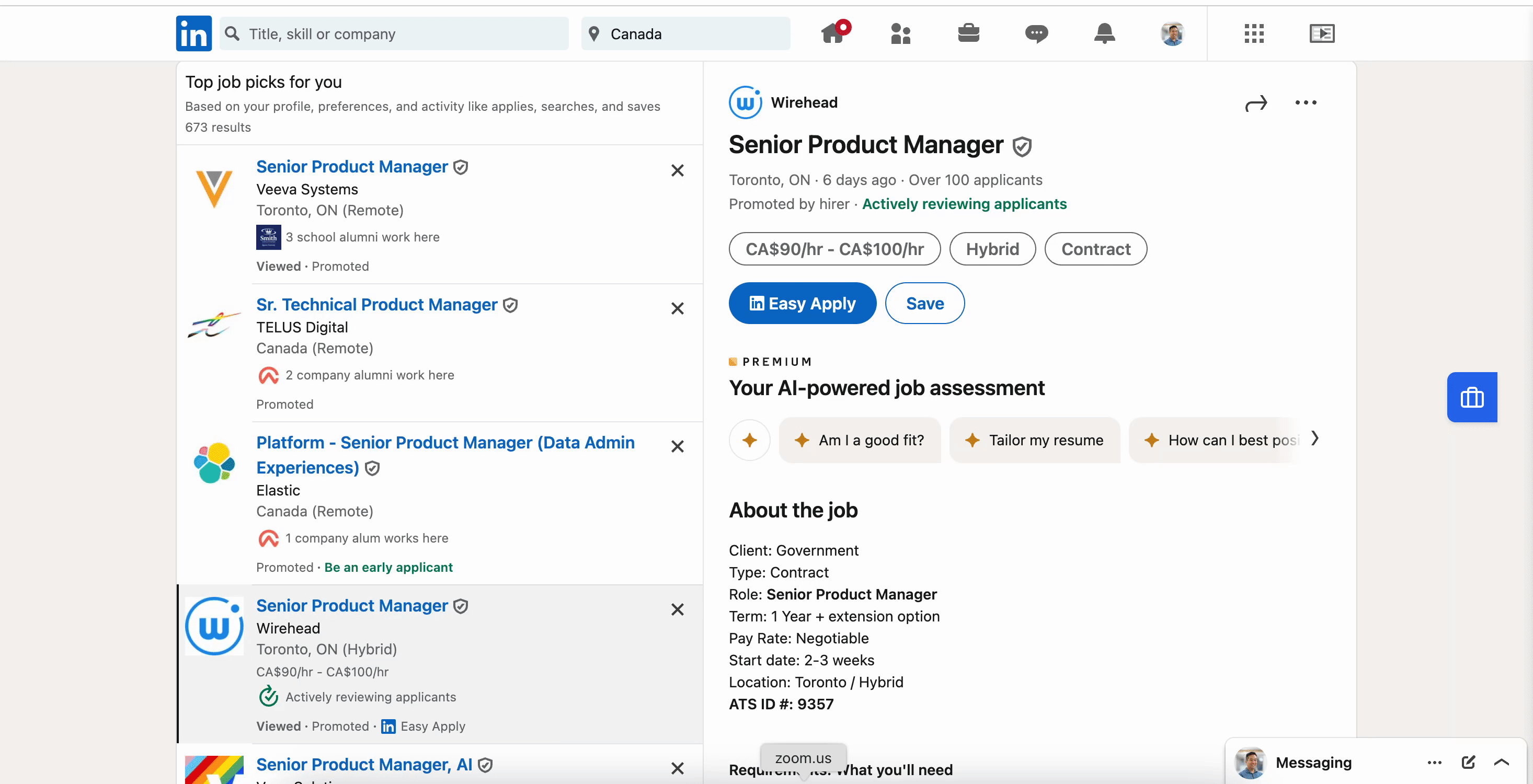Image resolution: width=1533 pixels, height=784 pixels.
Task: Open Messaging options ellipsis
Action: tap(1434, 763)
